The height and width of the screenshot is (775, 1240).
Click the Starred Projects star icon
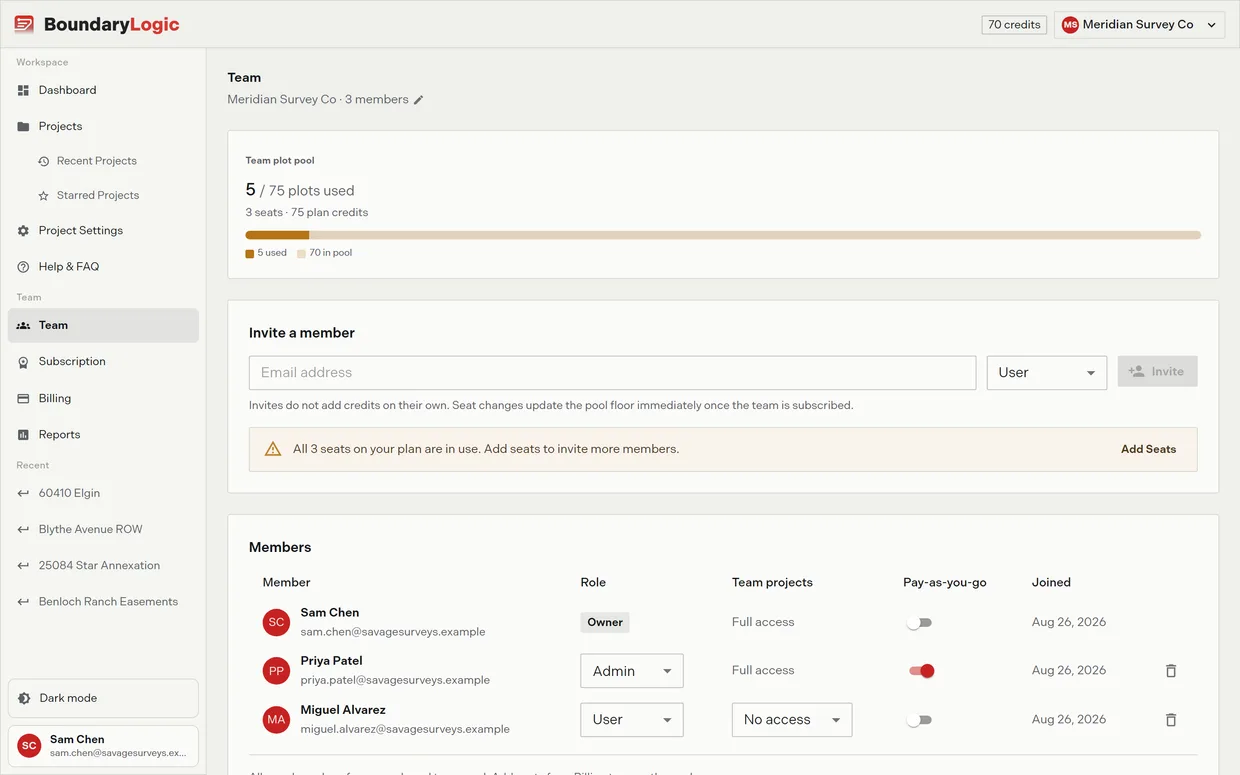[43, 196]
